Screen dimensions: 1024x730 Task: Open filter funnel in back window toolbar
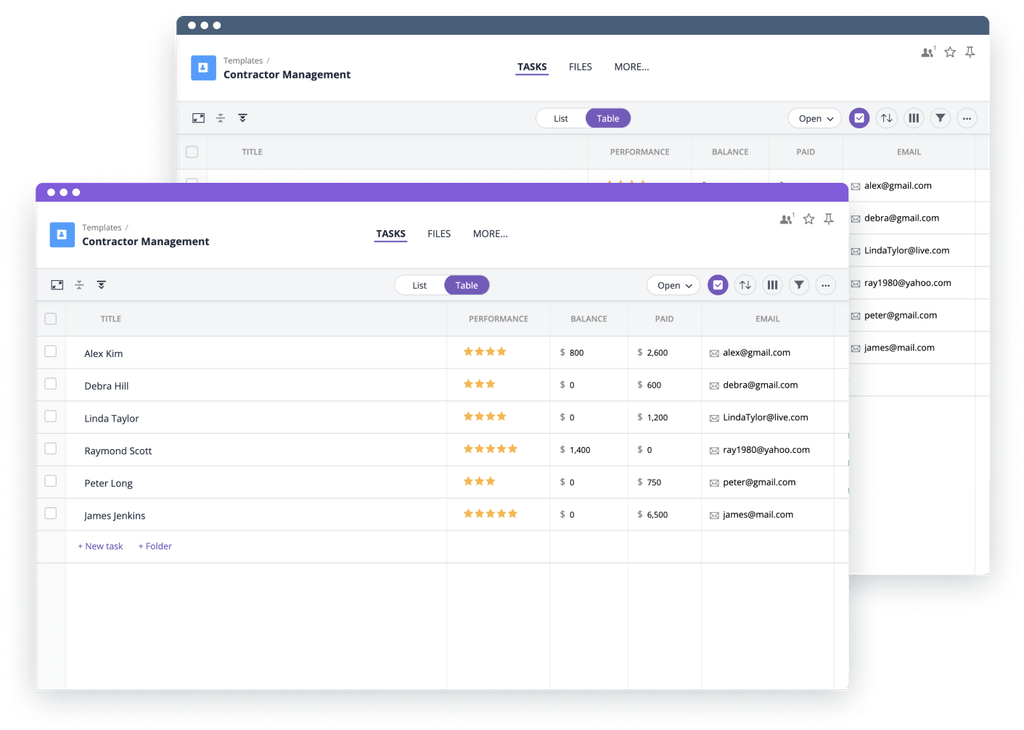940,118
